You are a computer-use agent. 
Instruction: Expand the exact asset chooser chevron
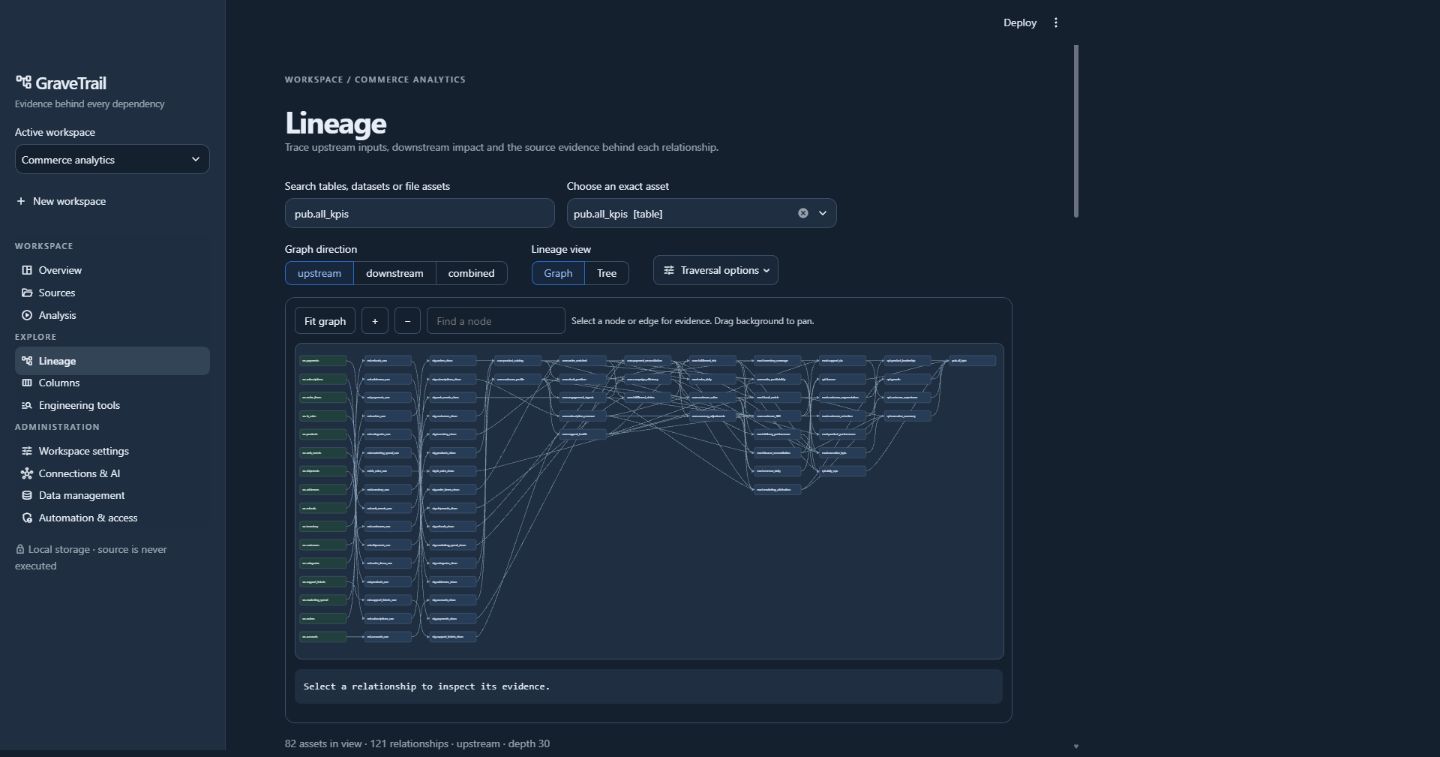click(823, 213)
